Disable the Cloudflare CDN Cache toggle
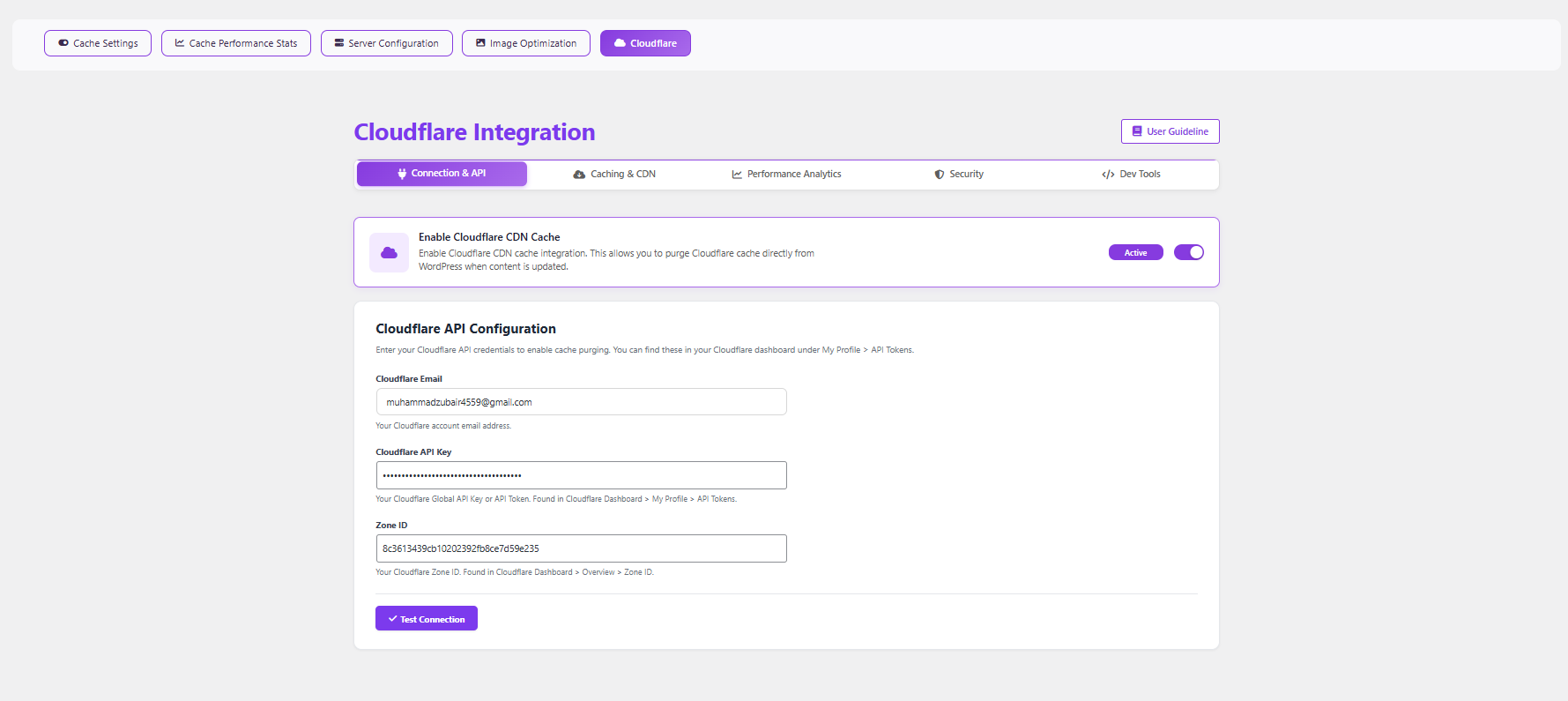Screen dimensions: 1568x701 1188,252
